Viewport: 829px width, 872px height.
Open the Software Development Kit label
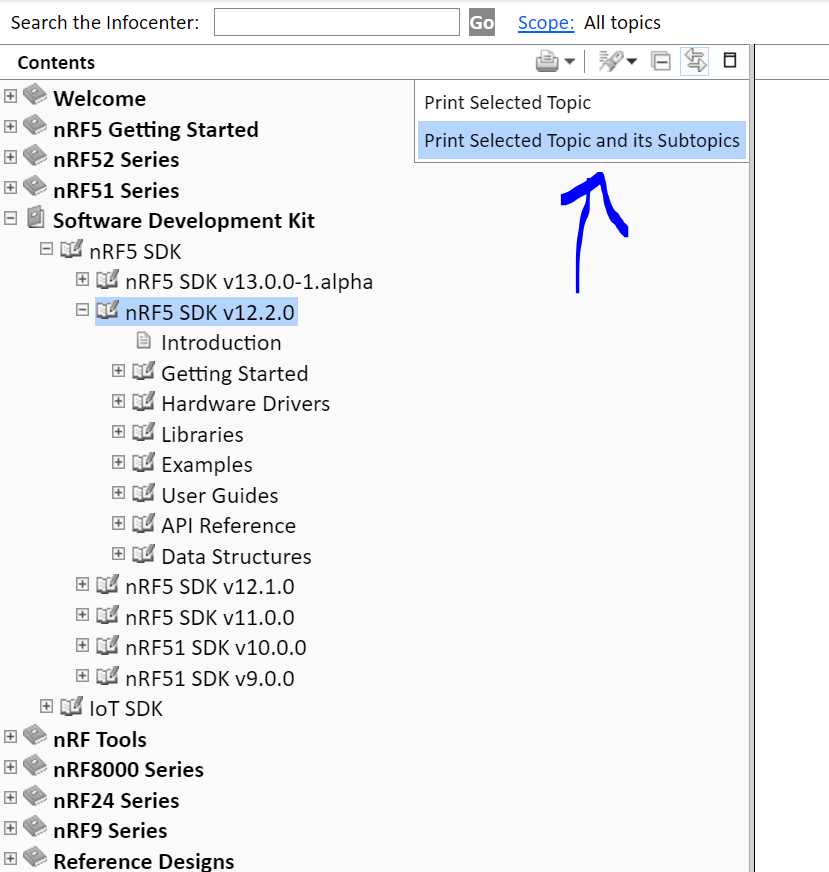point(184,221)
